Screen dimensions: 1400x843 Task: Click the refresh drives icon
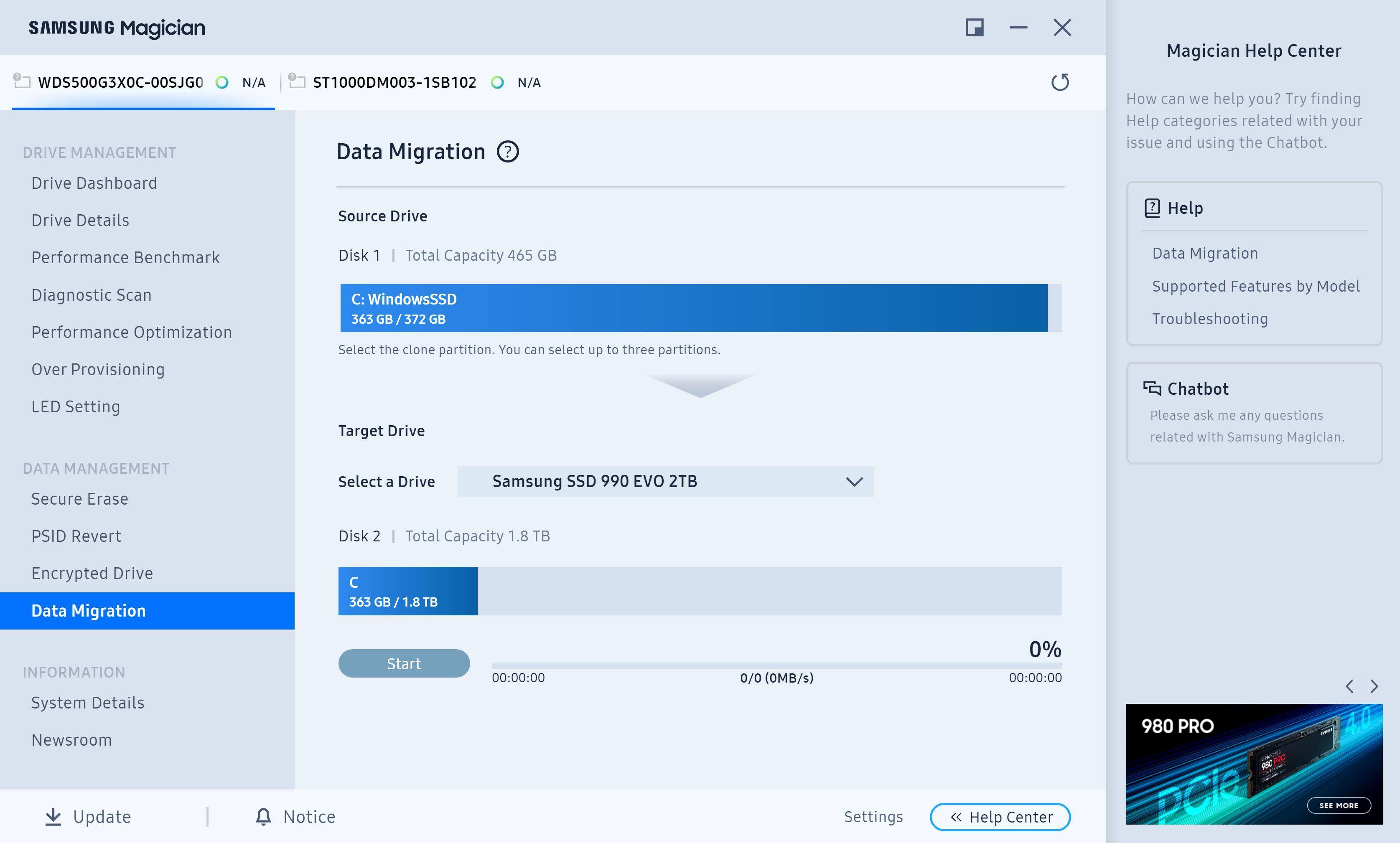pos(1060,82)
